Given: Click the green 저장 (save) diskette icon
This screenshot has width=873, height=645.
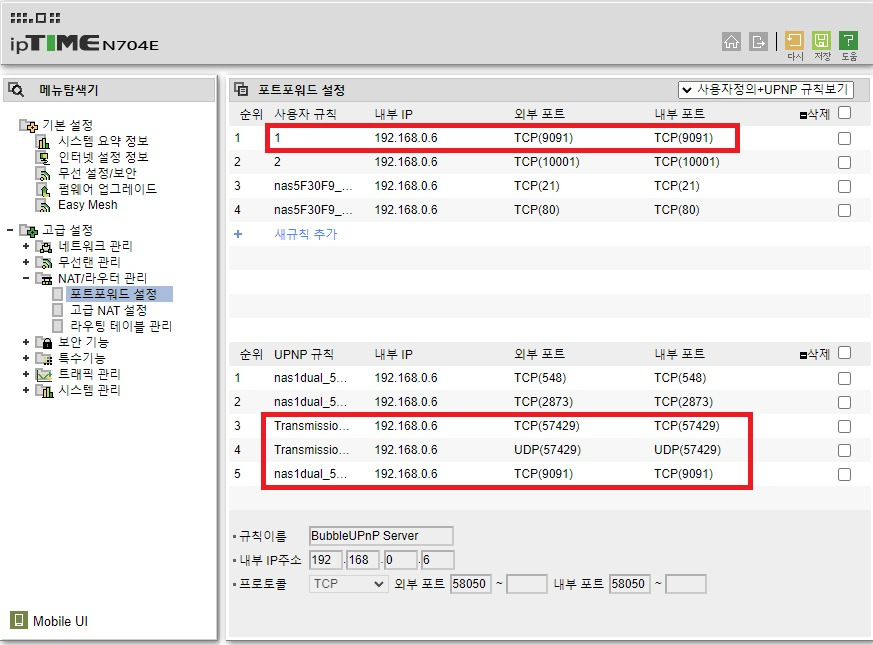Looking at the screenshot, I should [821, 42].
